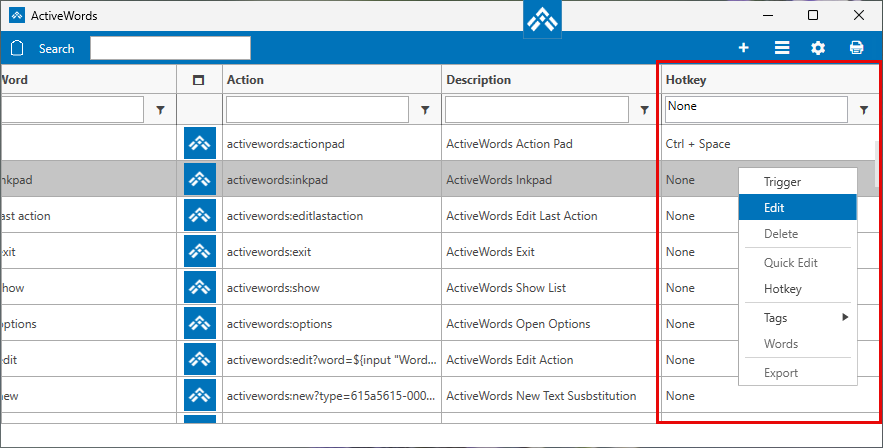Open the hamburger list menu icon

click(782, 48)
